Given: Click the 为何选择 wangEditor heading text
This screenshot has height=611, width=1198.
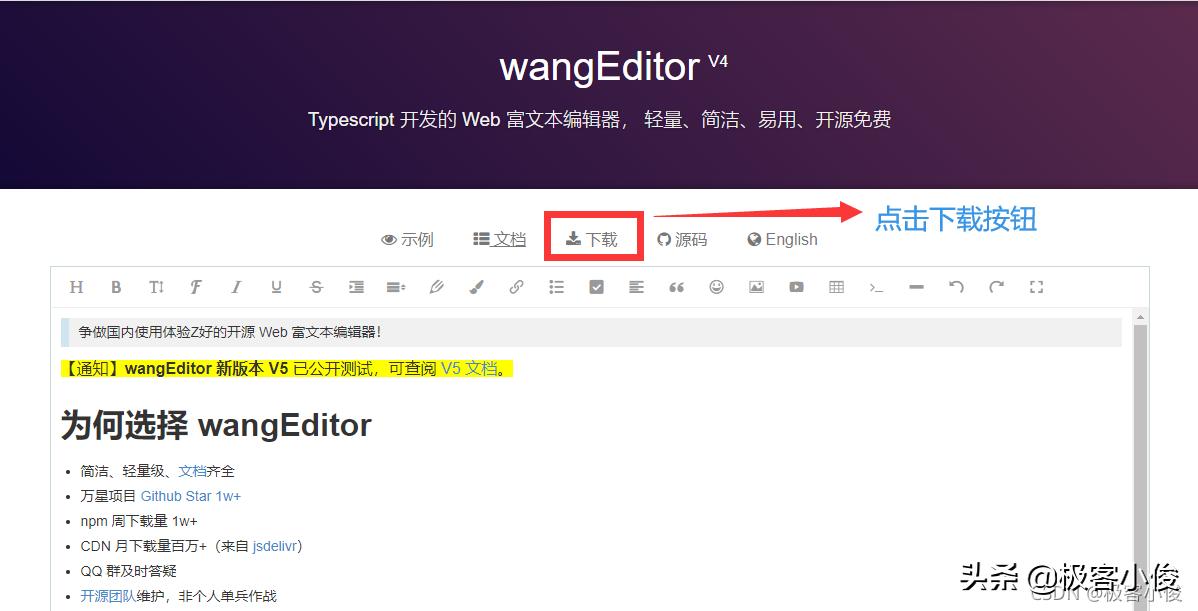Looking at the screenshot, I should coord(216,425).
